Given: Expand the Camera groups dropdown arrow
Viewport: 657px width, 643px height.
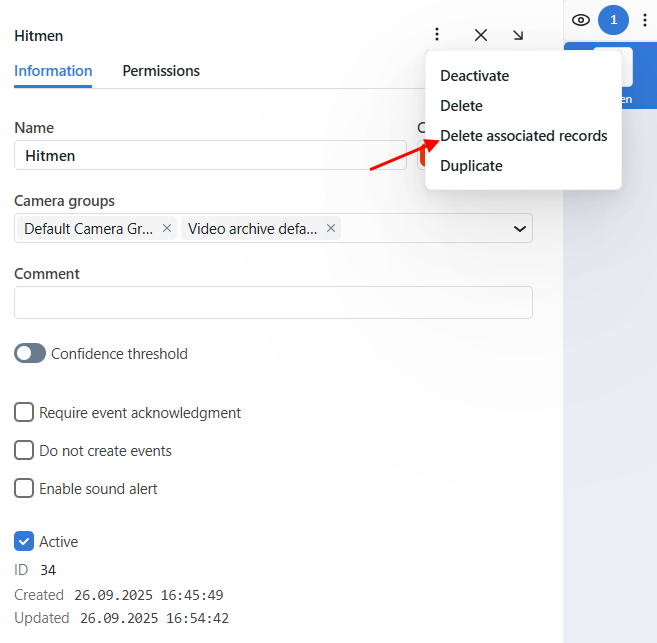Looking at the screenshot, I should click(x=520, y=228).
